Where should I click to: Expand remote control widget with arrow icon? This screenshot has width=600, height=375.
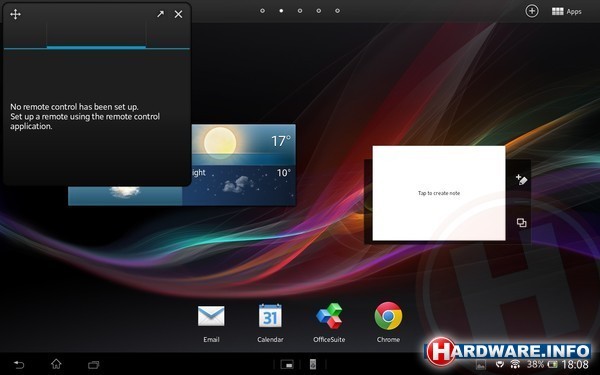(160, 14)
